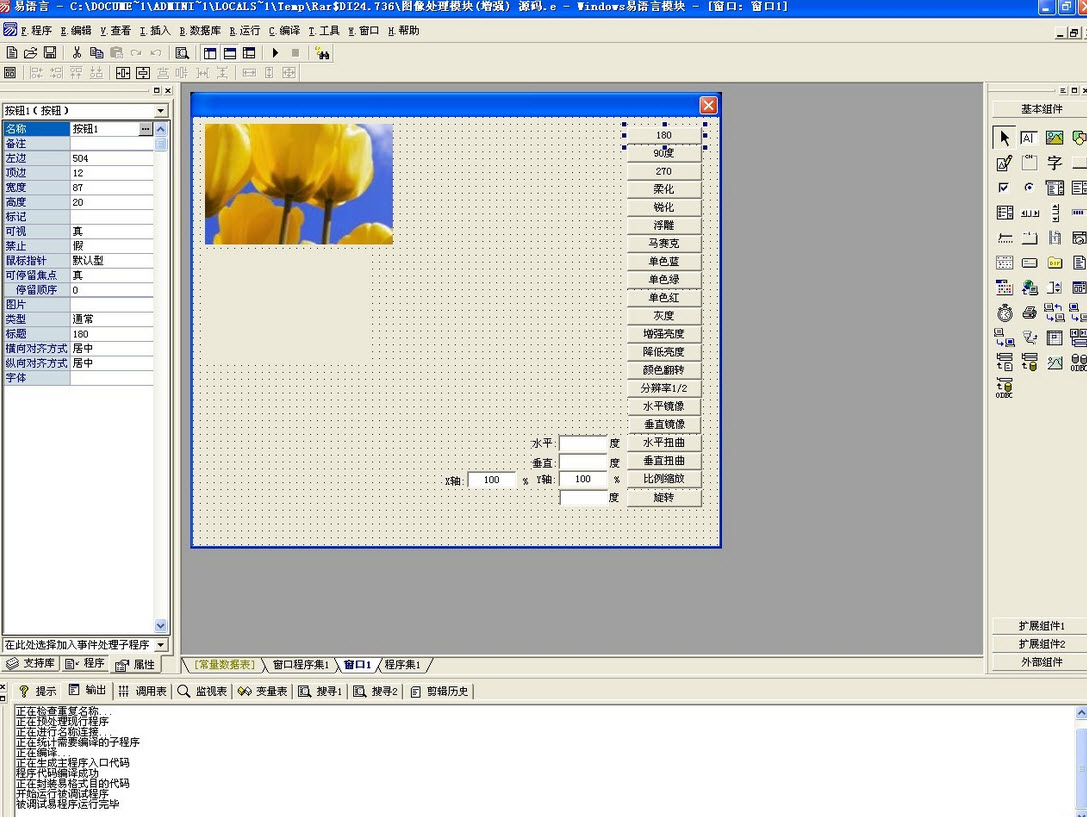The image size is (1087, 817).
Task: Select the clock timer component icon
Action: click(1004, 313)
